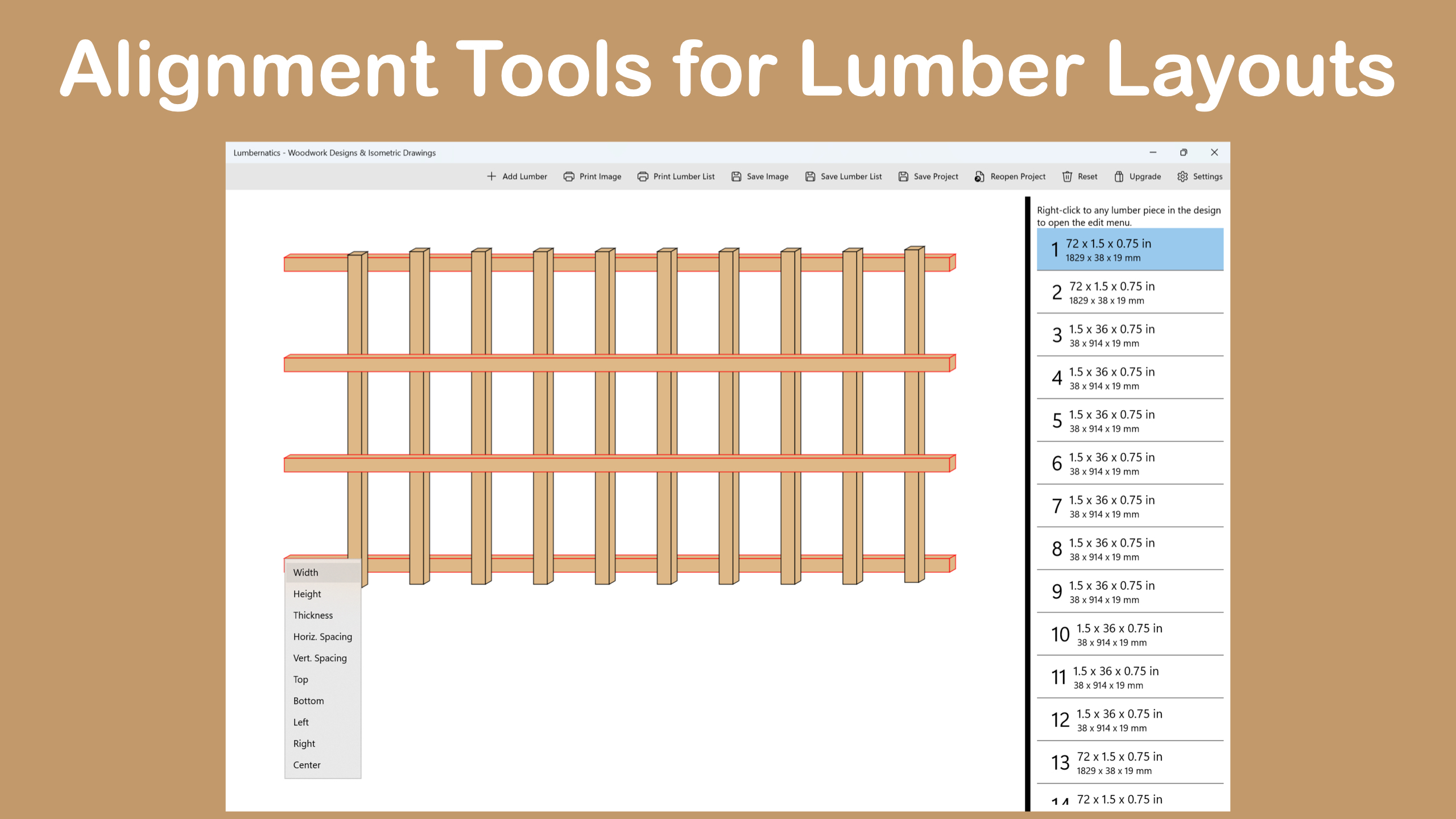Image resolution: width=1456 pixels, height=819 pixels.
Task: Pick the Bottom alignment option
Action: pos(308,701)
